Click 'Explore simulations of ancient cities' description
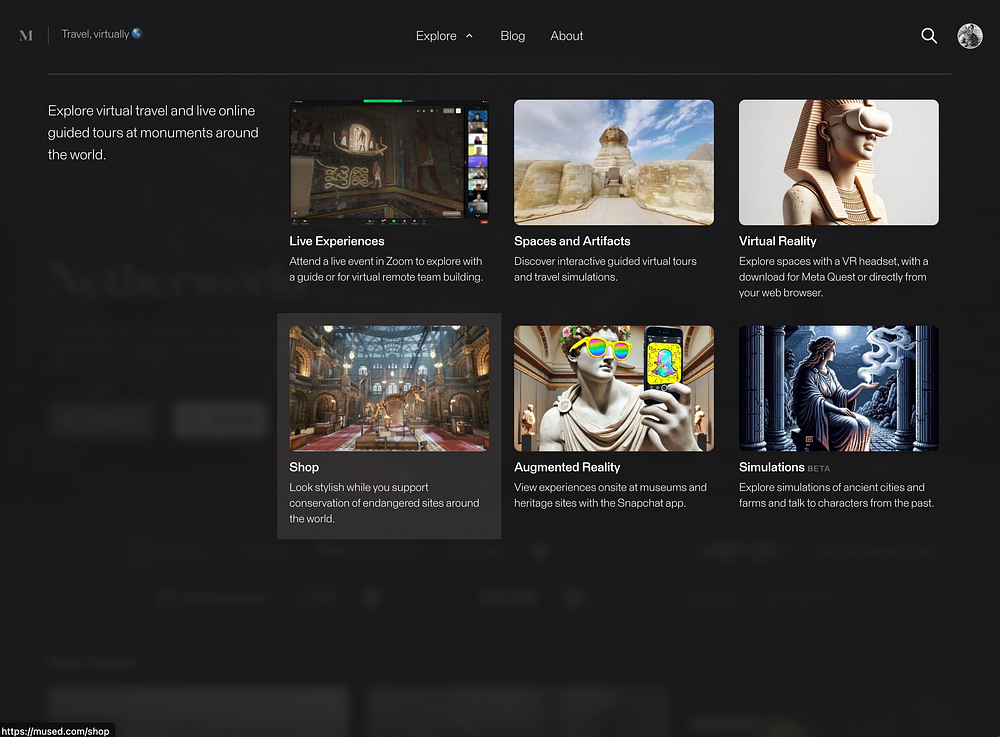The height and width of the screenshot is (737, 1000). coord(836,495)
